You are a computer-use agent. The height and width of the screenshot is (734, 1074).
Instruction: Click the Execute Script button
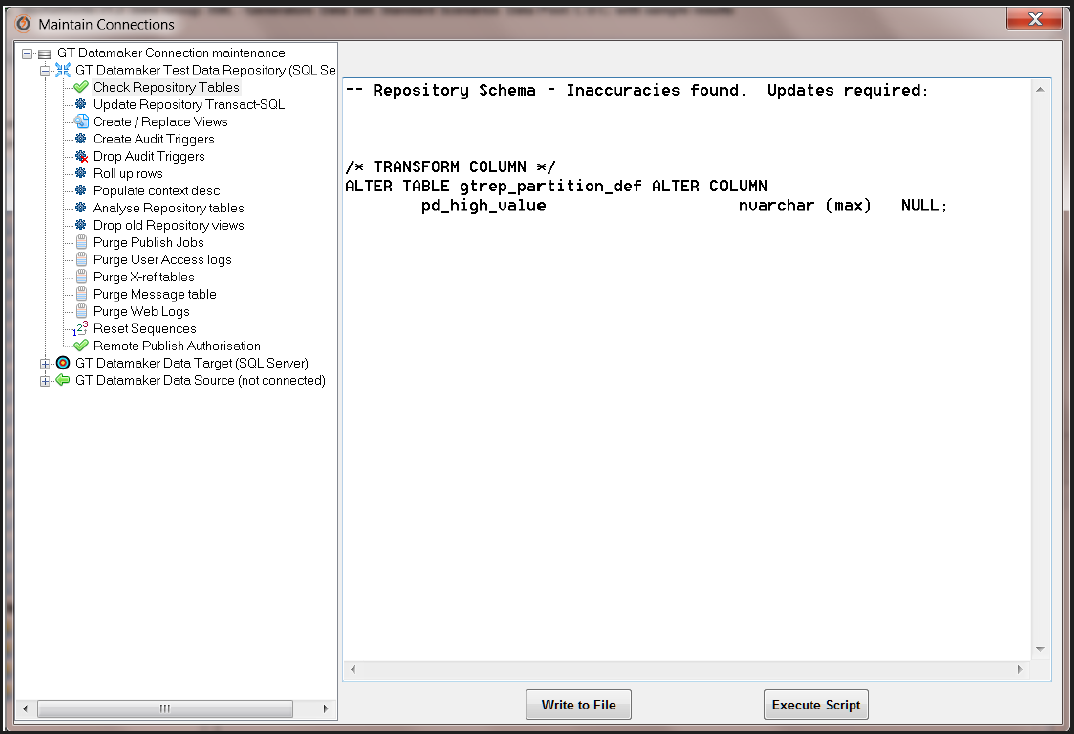[816, 705]
